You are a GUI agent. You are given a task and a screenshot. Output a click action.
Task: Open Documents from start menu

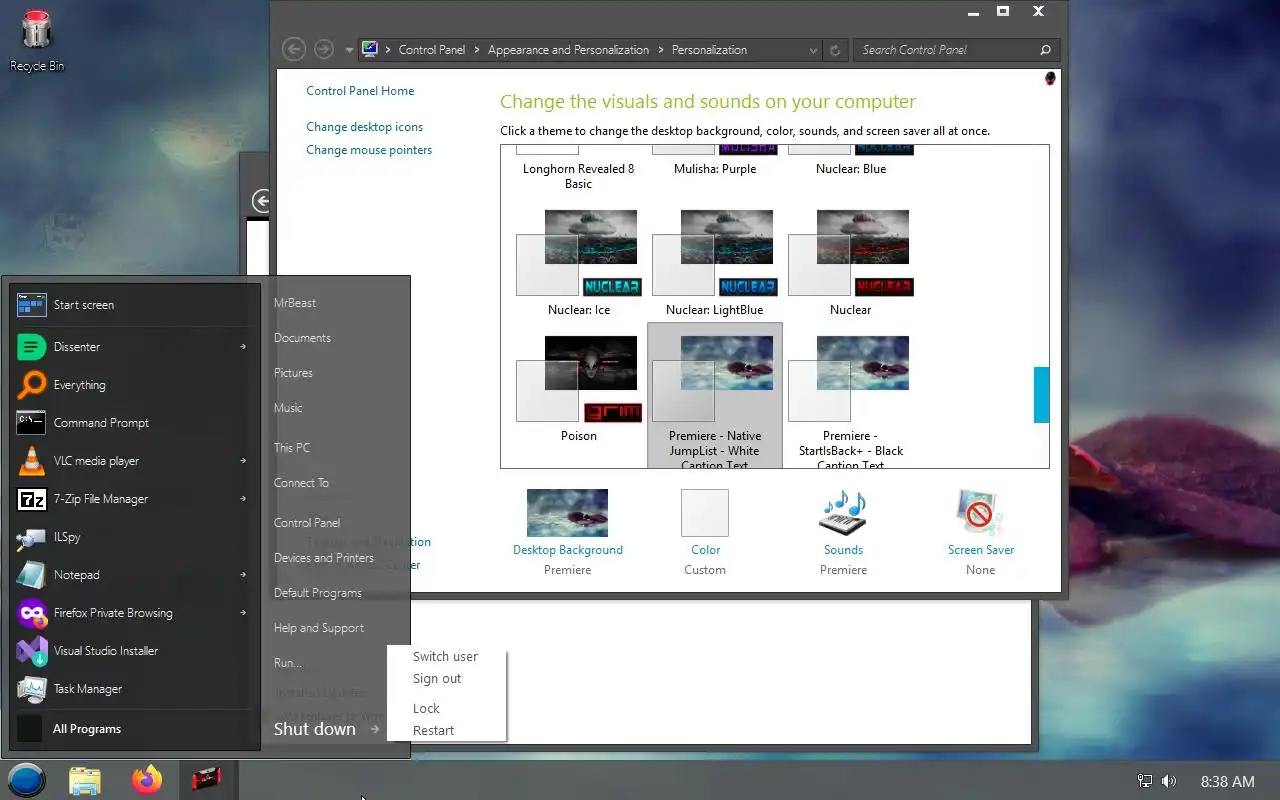pos(302,338)
